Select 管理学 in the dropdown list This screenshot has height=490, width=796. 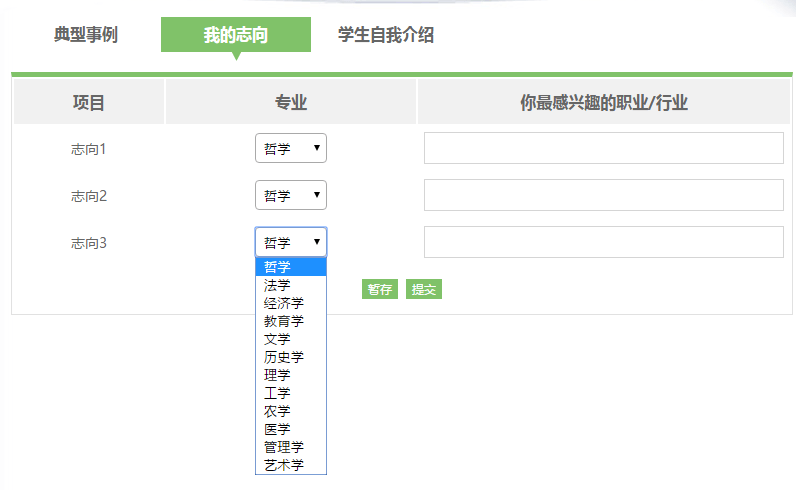point(291,447)
